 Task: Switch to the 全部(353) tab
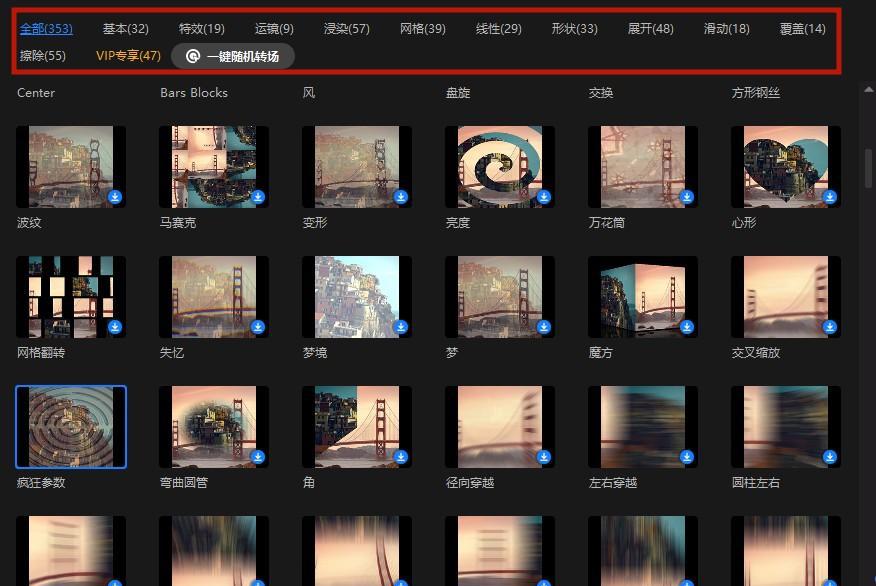pos(46,28)
